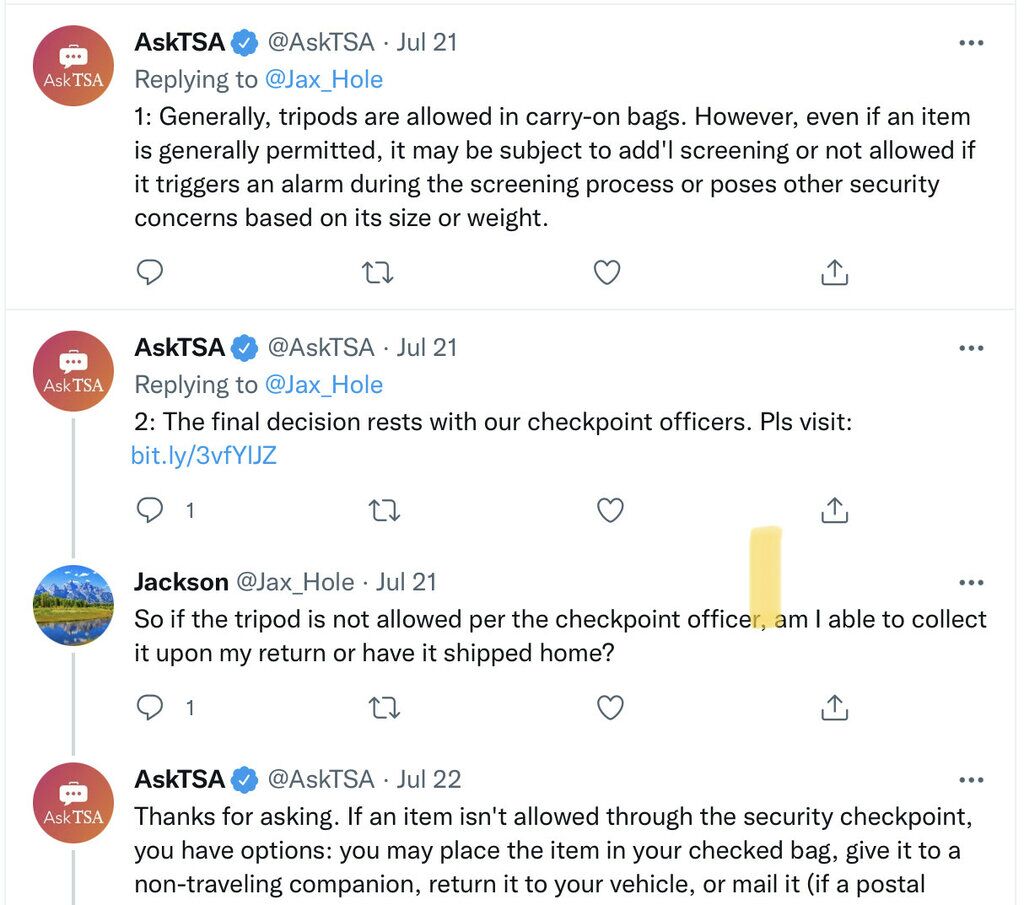Retweet the first AskTSA tripod tweet
1024x905 pixels.
[377, 272]
